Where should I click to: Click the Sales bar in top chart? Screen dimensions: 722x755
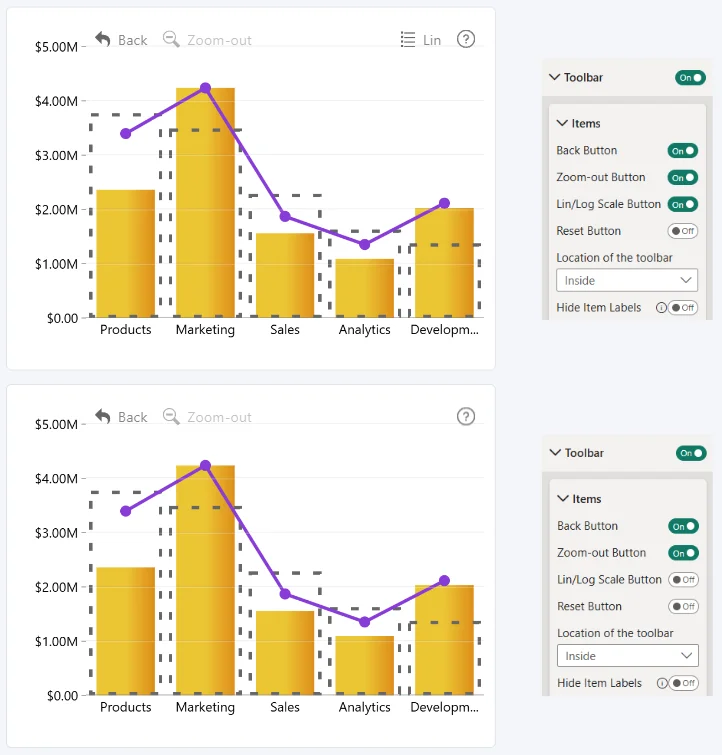pos(285,275)
